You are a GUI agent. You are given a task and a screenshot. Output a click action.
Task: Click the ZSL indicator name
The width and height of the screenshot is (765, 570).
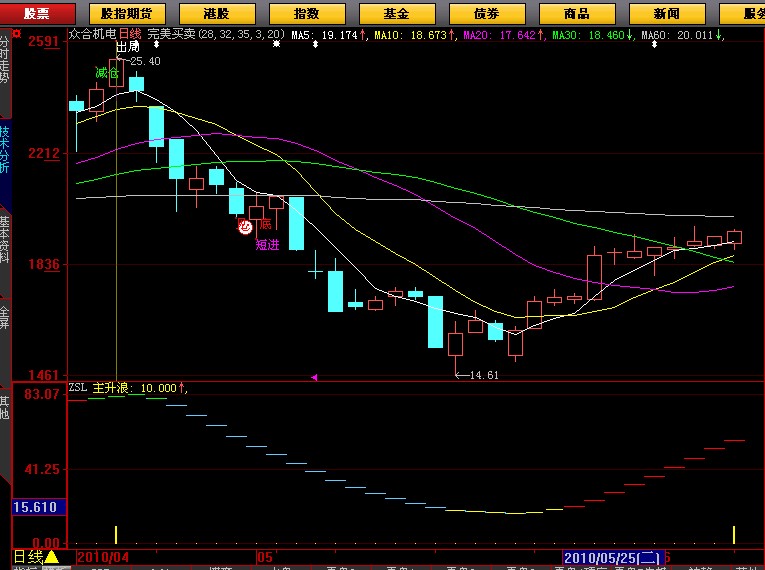pos(78,387)
